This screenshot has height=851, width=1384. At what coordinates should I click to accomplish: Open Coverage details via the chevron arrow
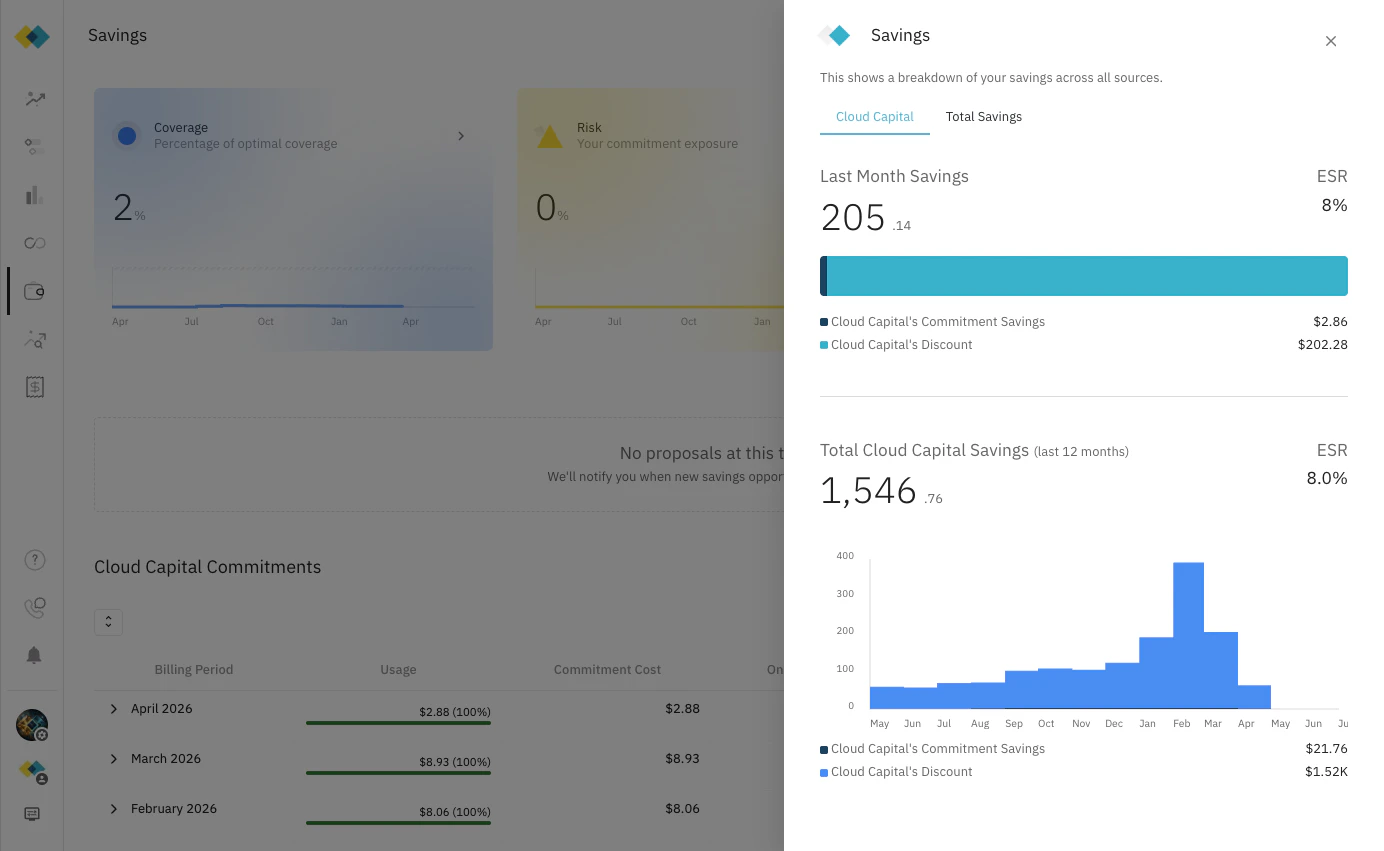click(x=461, y=136)
